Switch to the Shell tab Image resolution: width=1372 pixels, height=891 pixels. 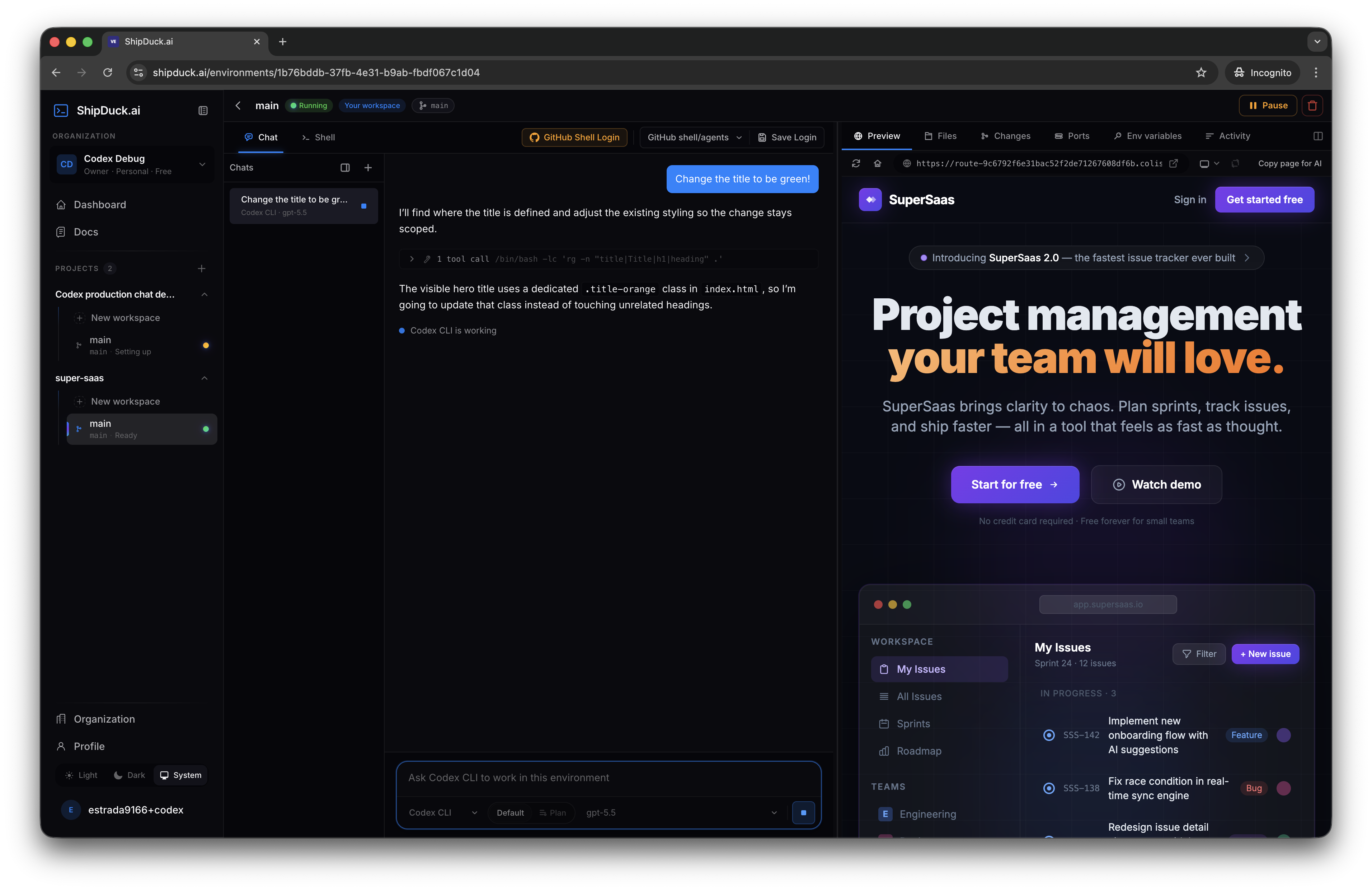(318, 137)
